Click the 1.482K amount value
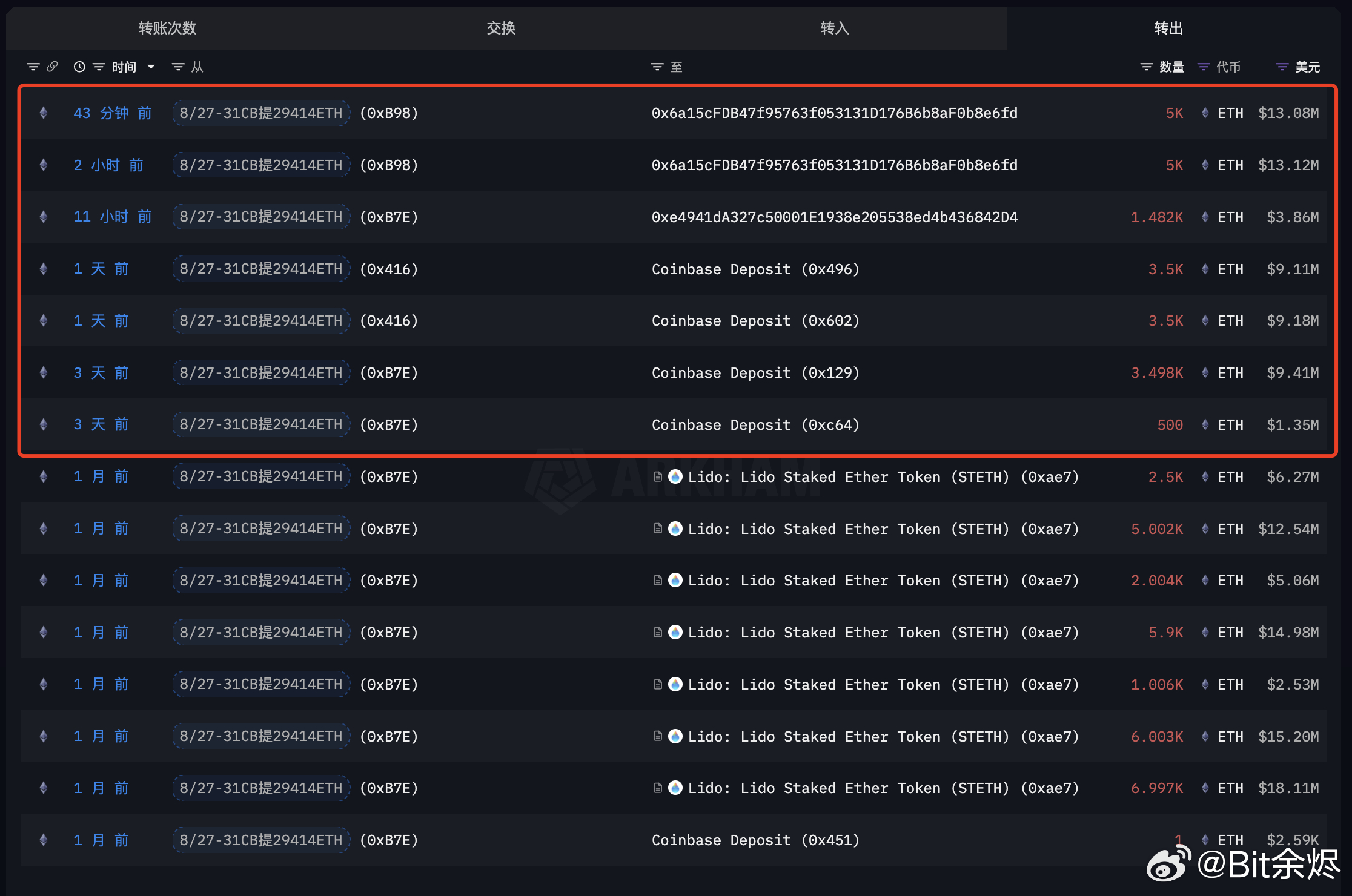 tap(1157, 217)
